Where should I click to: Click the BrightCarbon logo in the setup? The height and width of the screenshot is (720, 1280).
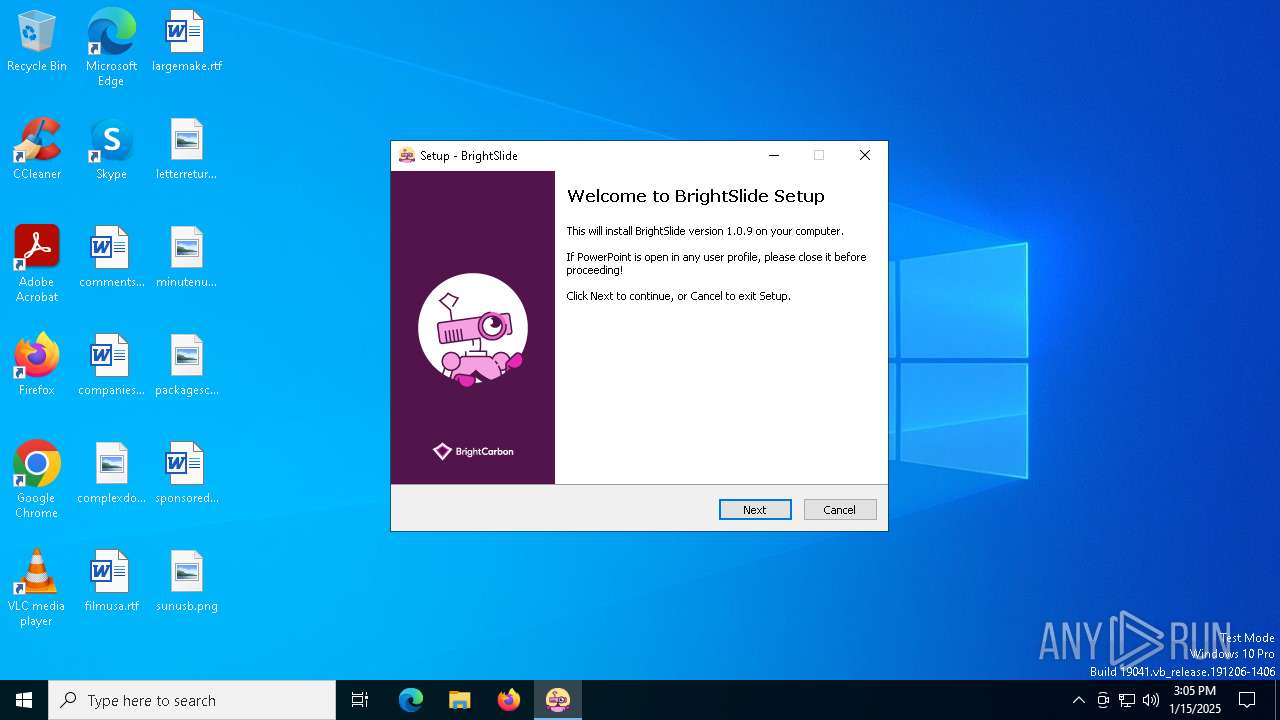point(473,451)
